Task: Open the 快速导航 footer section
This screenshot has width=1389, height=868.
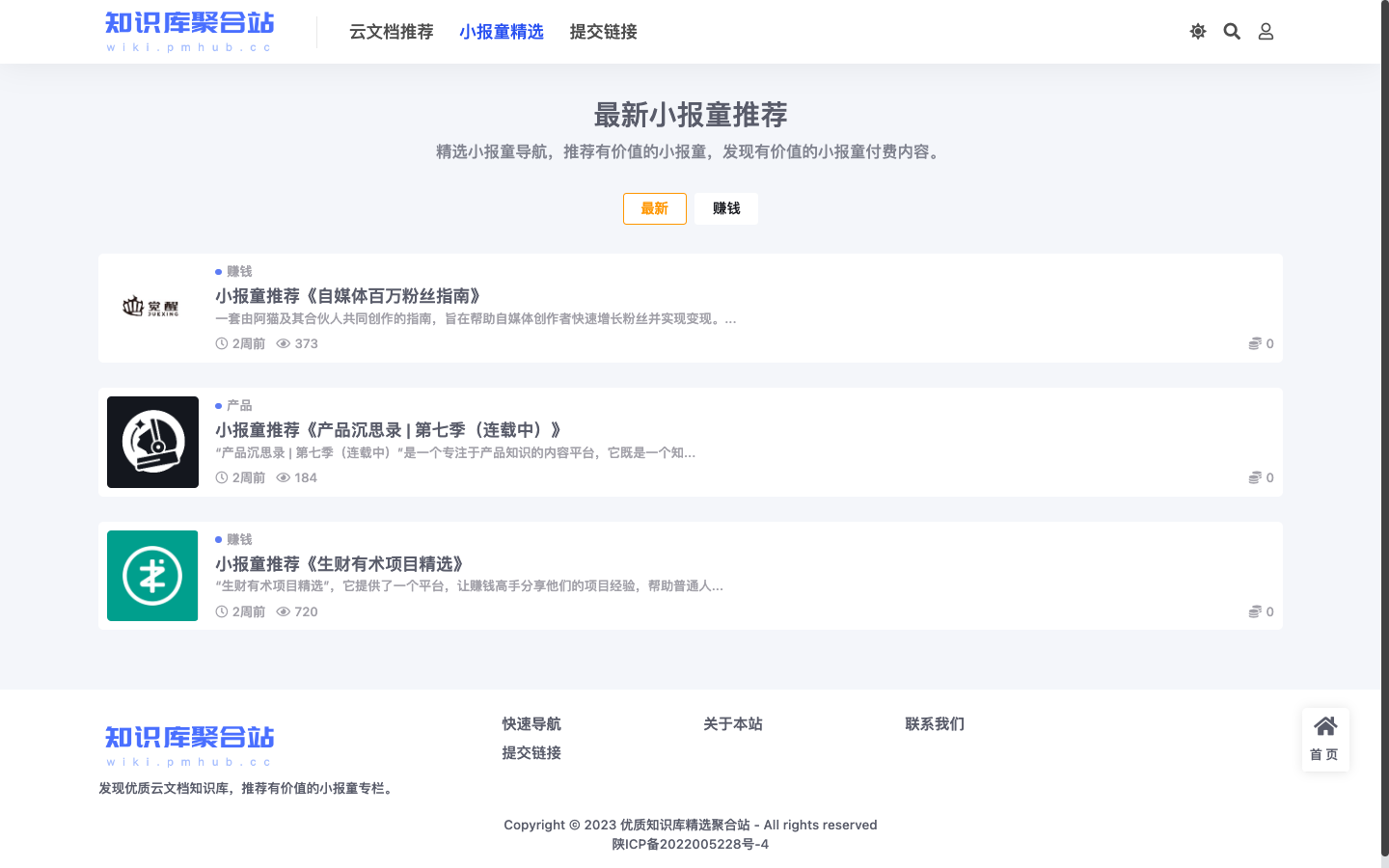Action: [x=530, y=723]
